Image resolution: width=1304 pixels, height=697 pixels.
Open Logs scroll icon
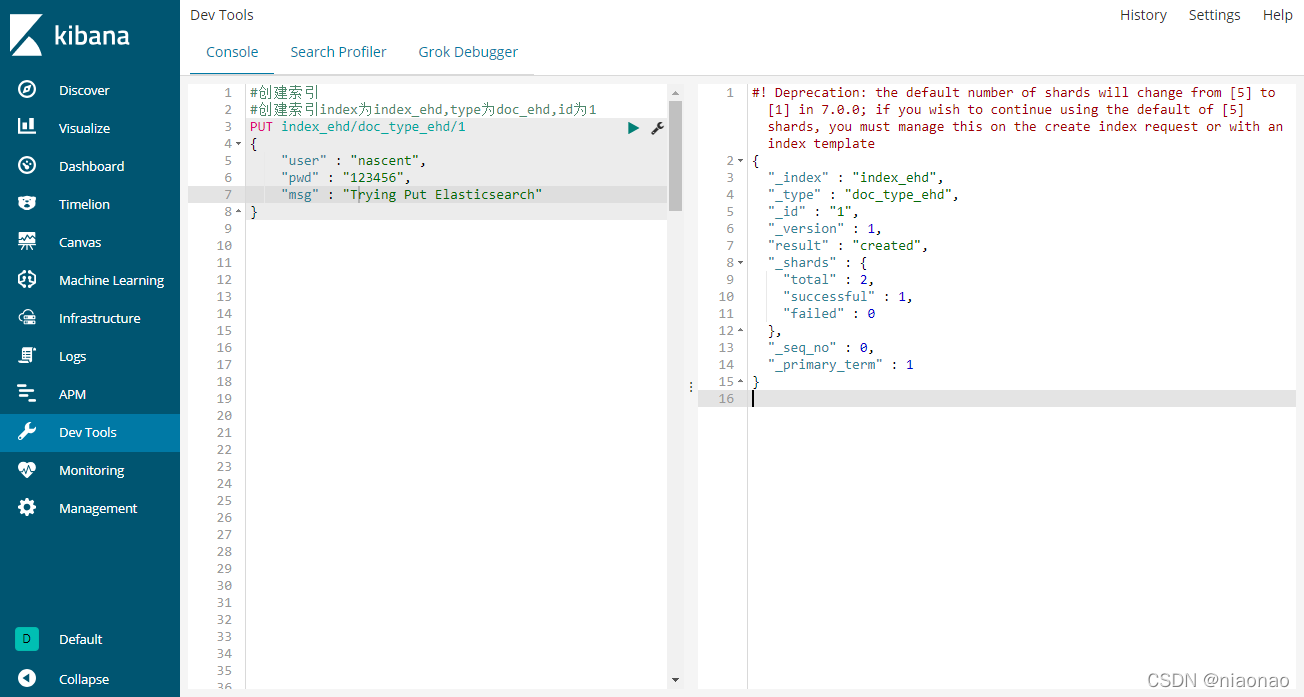[27, 355]
